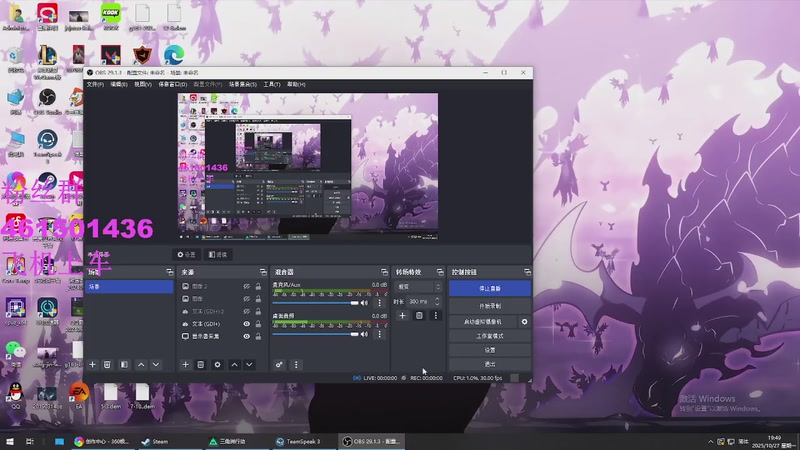
Task: Toggle lock on 图像 source
Action: [258, 299]
